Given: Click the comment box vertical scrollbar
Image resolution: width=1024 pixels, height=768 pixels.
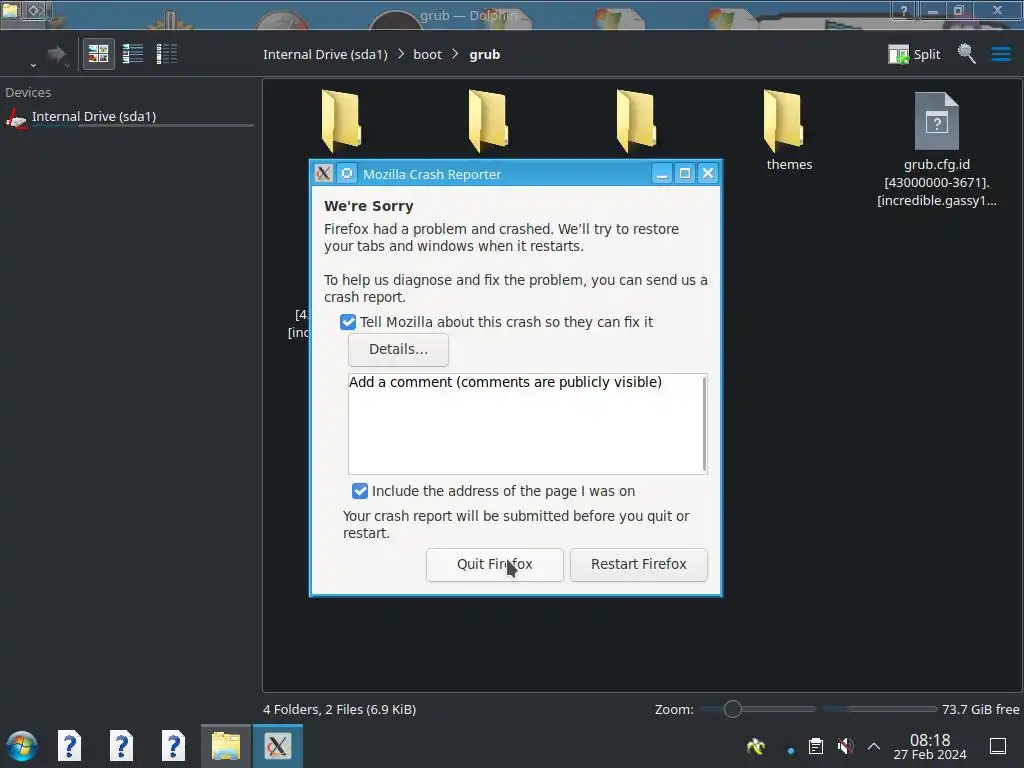Looking at the screenshot, I should click(705, 423).
